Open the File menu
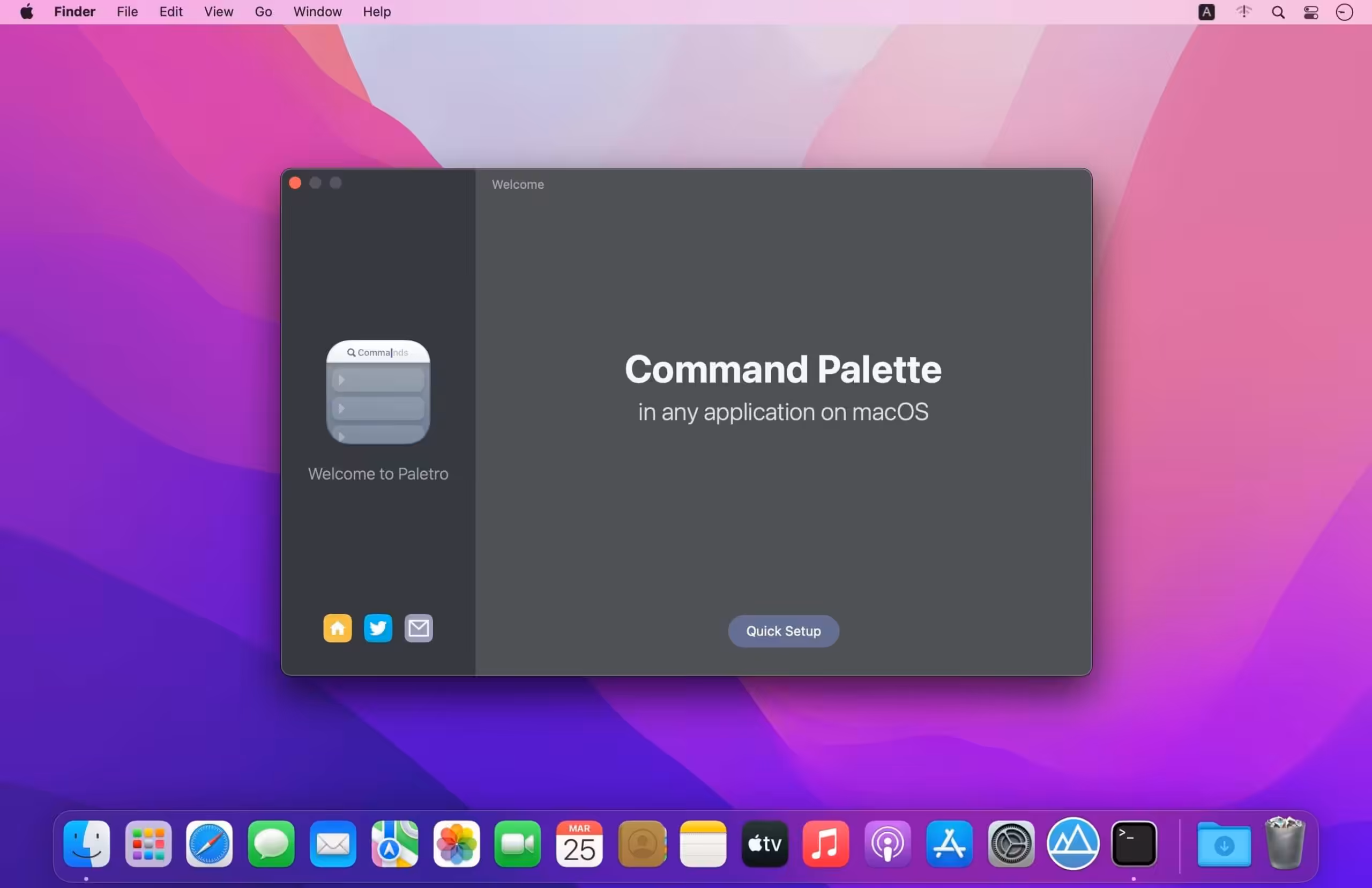1372x888 pixels. click(x=128, y=12)
